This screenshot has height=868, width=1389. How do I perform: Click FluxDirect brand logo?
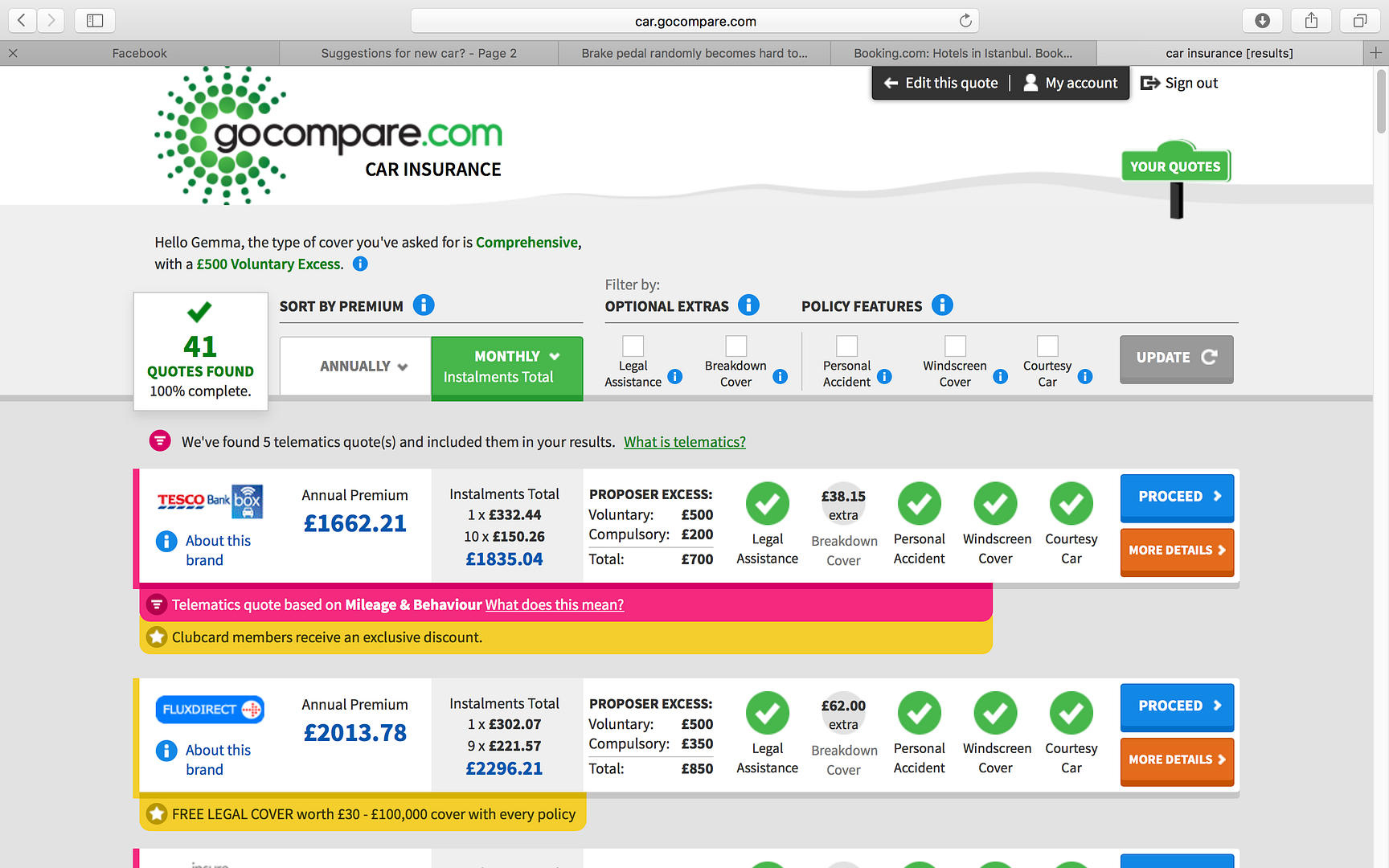coord(210,710)
